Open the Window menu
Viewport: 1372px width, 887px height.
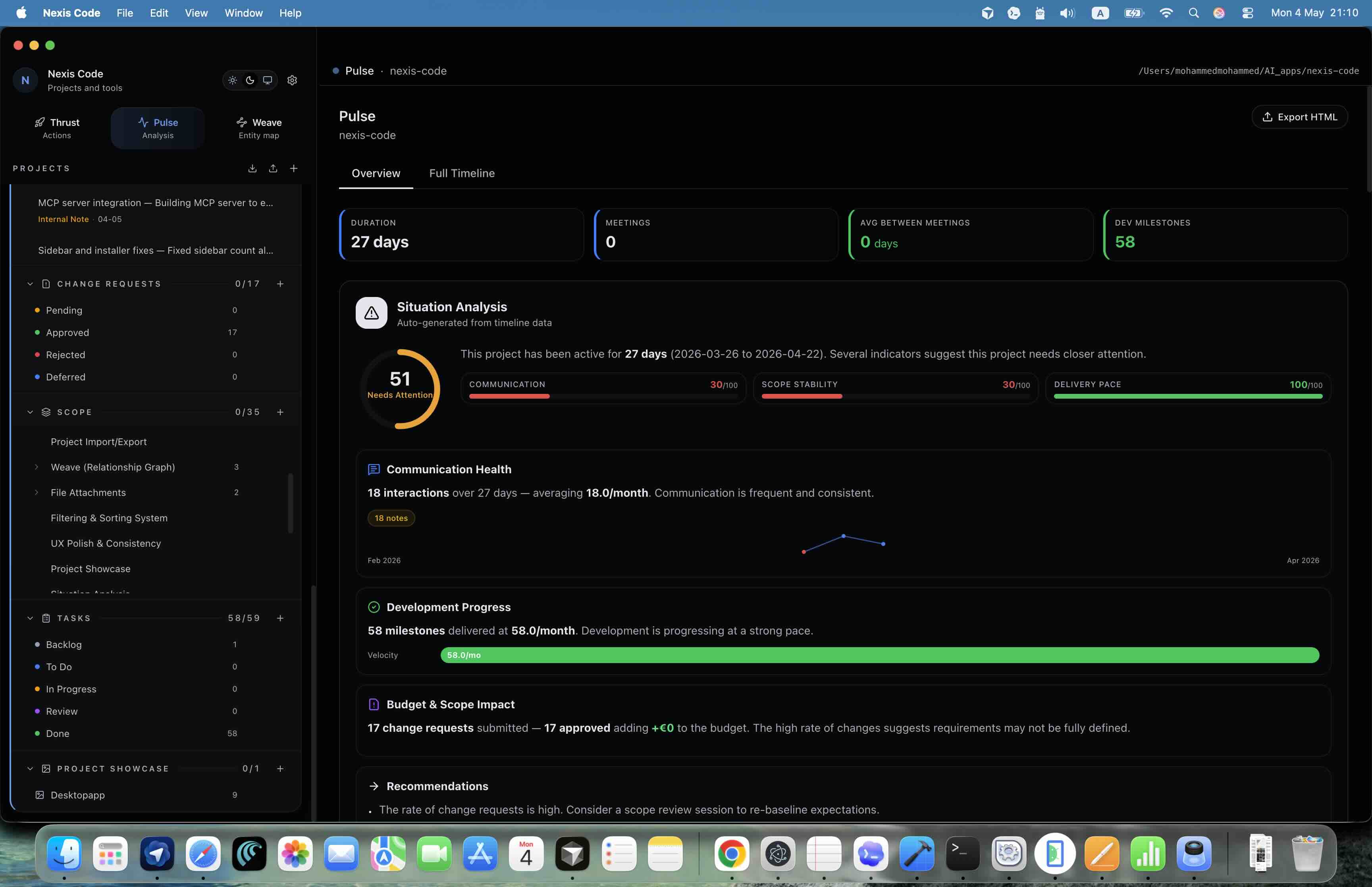(x=243, y=13)
